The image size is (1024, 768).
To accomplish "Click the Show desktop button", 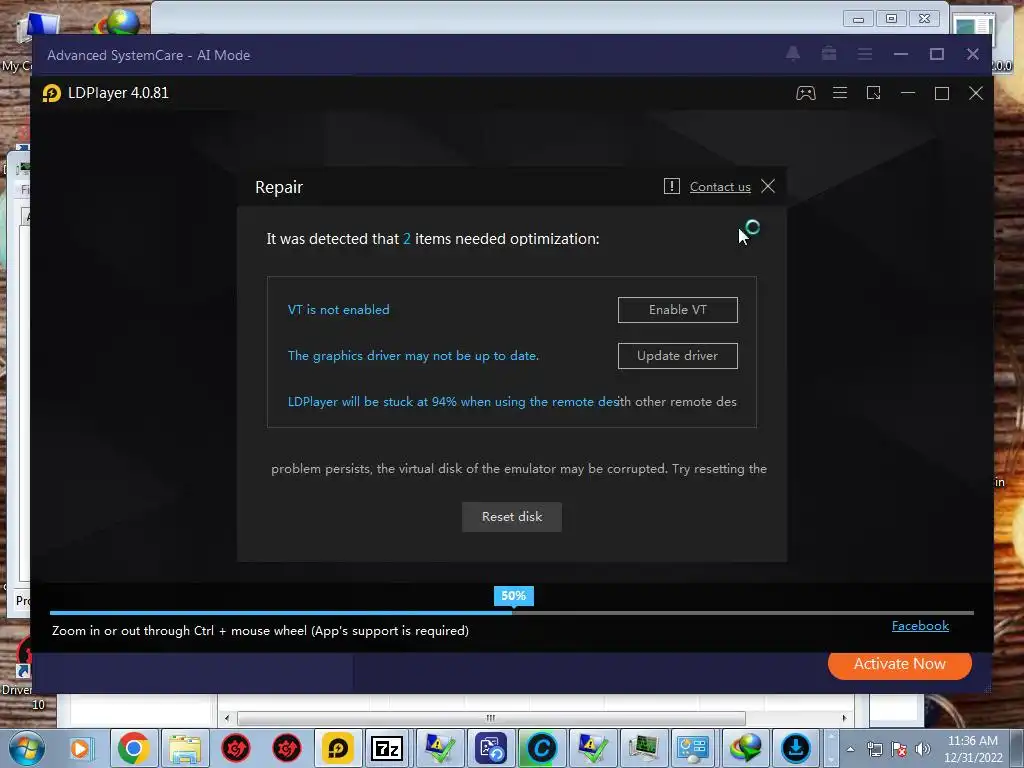I will pos(1017,748).
